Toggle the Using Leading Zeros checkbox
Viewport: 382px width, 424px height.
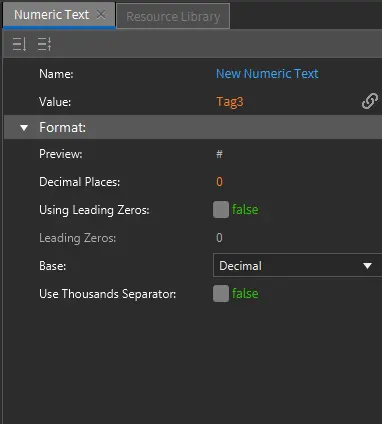[x=221, y=209]
